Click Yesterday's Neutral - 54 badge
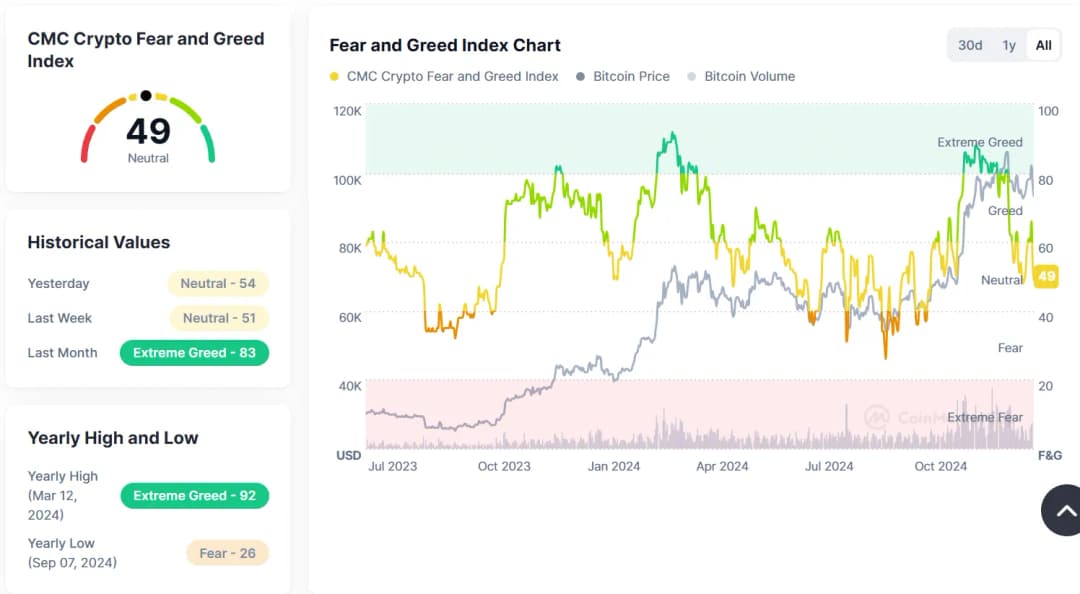Image resolution: width=1080 pixels, height=594 pixels. (x=217, y=284)
